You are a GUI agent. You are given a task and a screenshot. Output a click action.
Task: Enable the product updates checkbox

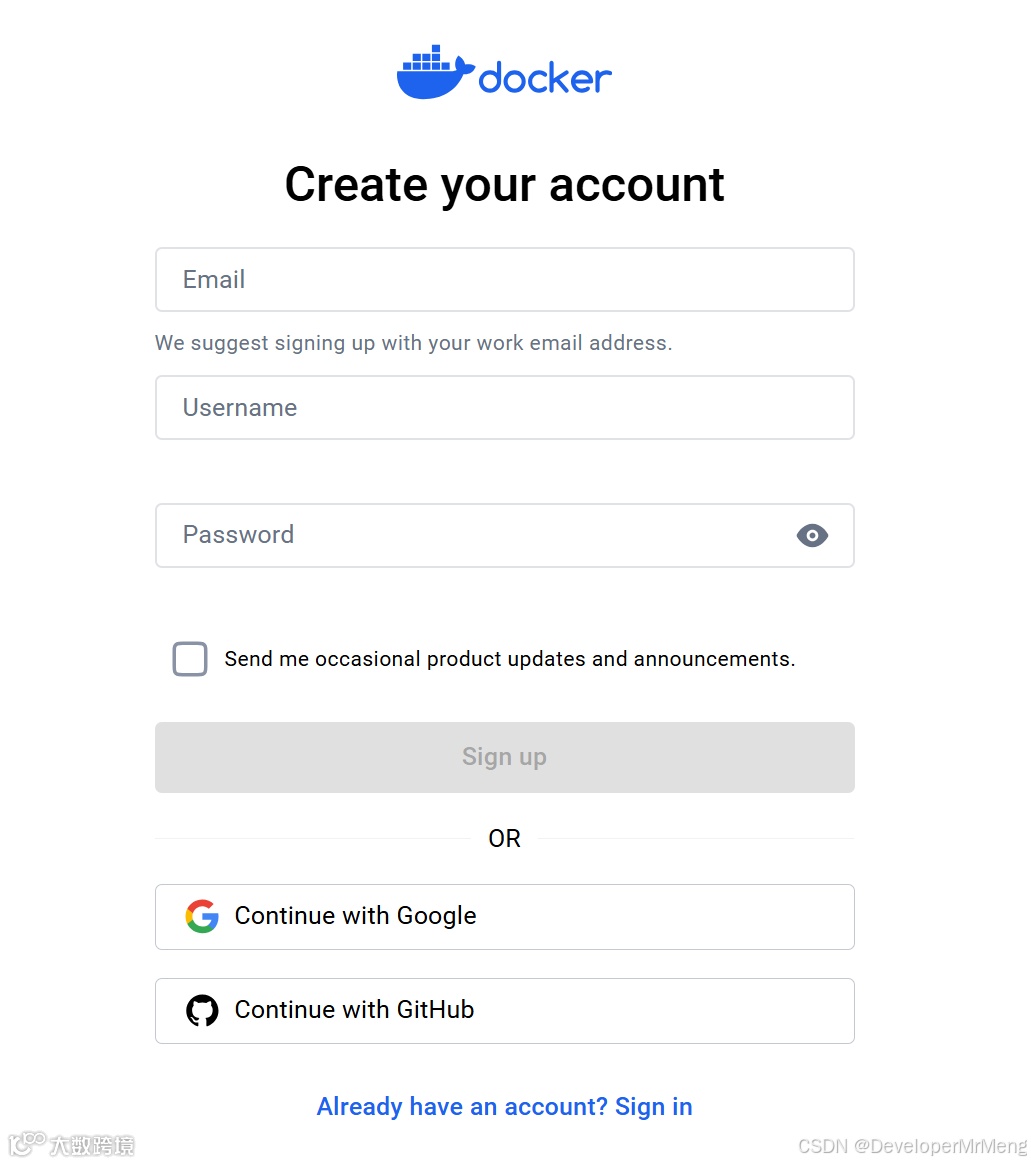(190, 659)
